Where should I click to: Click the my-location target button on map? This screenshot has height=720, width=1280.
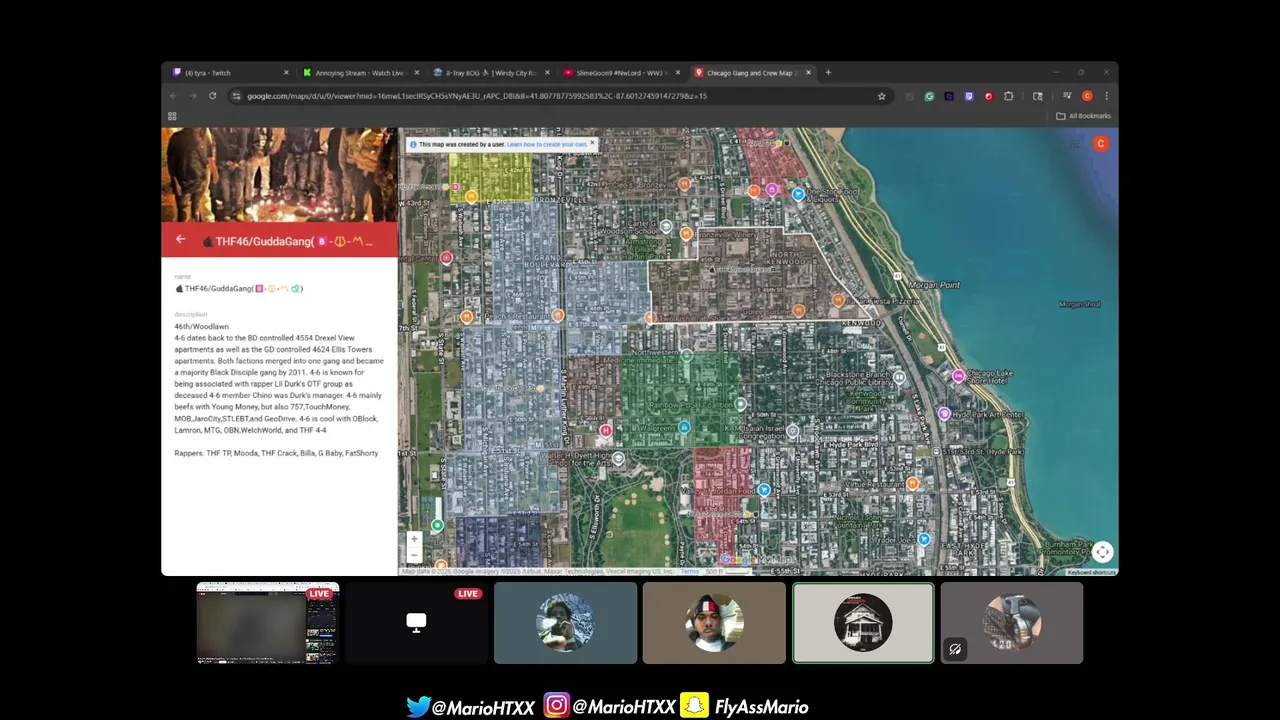1102,552
